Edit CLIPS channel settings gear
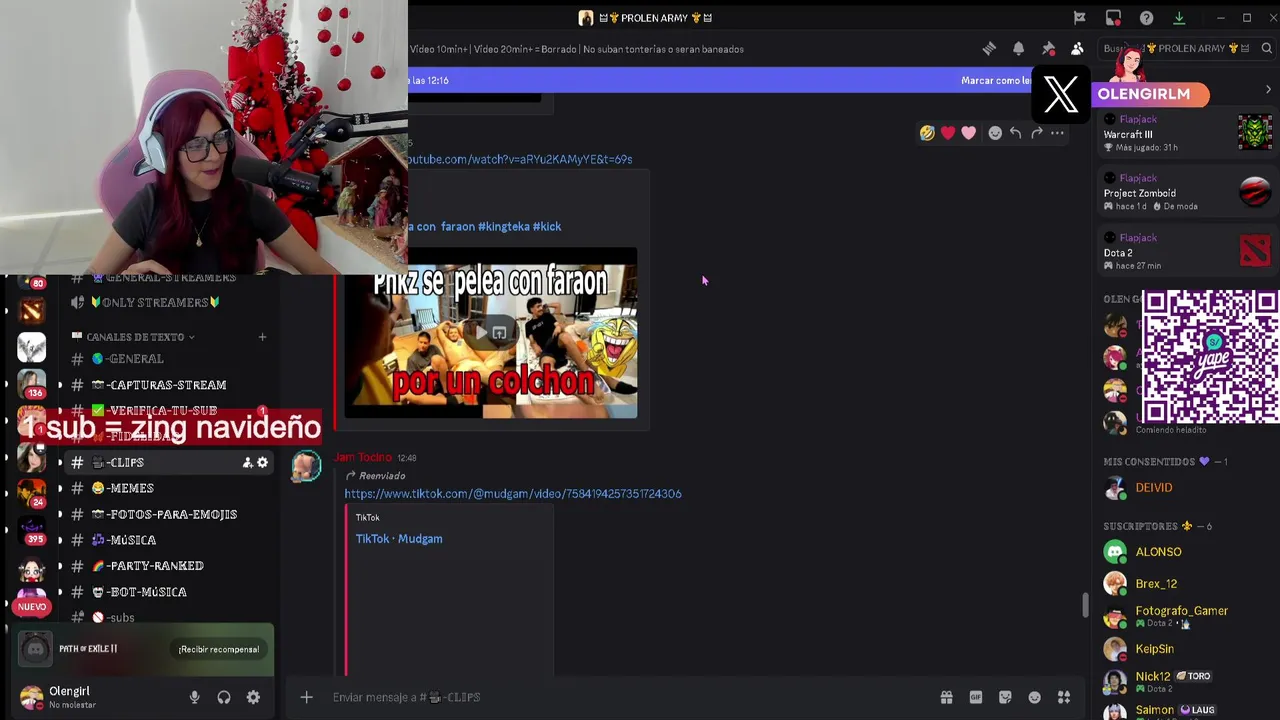Viewport: 1280px width, 720px height. (x=262, y=462)
